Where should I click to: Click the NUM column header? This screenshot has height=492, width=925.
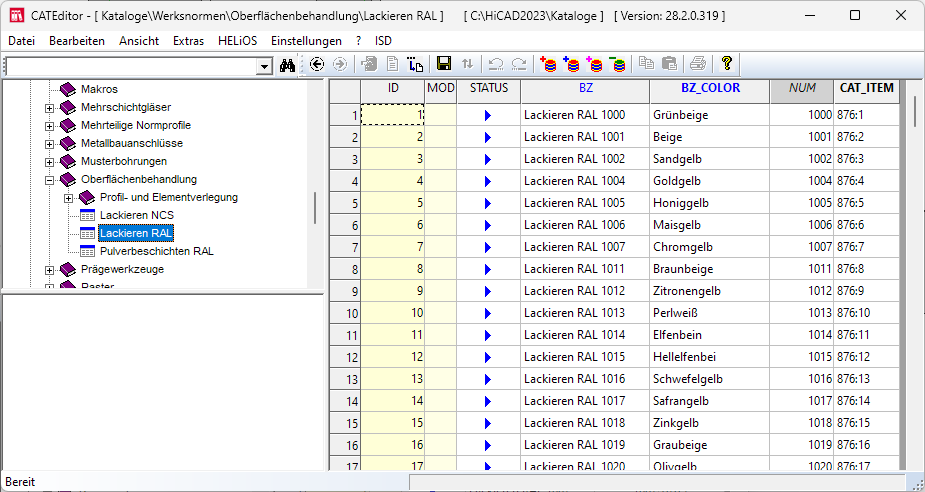(x=801, y=89)
